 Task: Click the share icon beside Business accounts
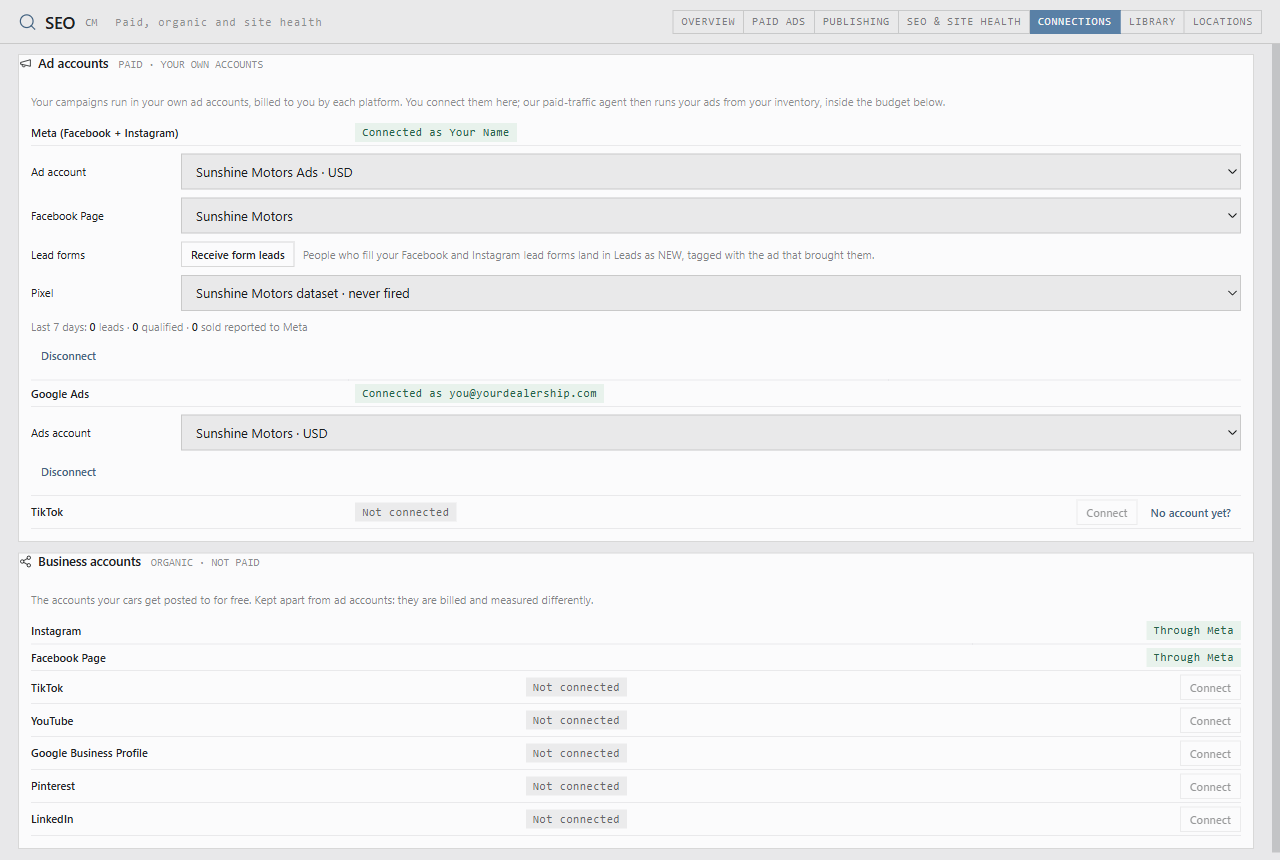[x=25, y=562]
